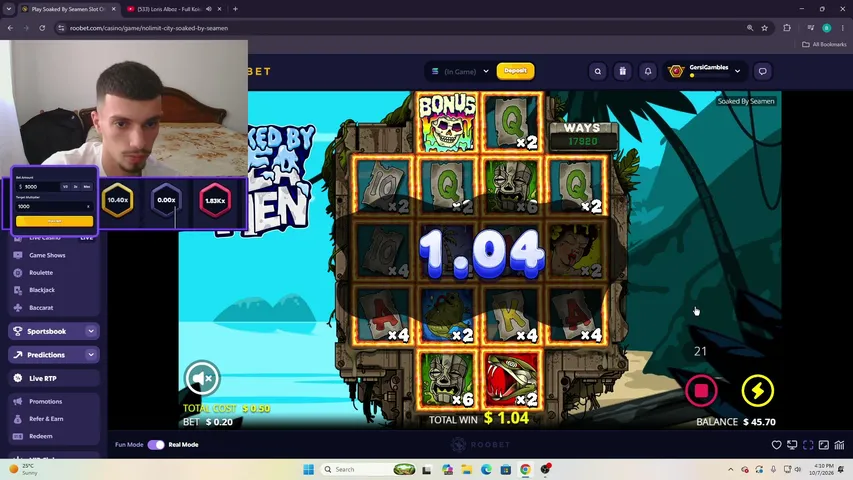Open the game statistics chart icon
Screen dimensions: 853x480
click(x=839, y=445)
